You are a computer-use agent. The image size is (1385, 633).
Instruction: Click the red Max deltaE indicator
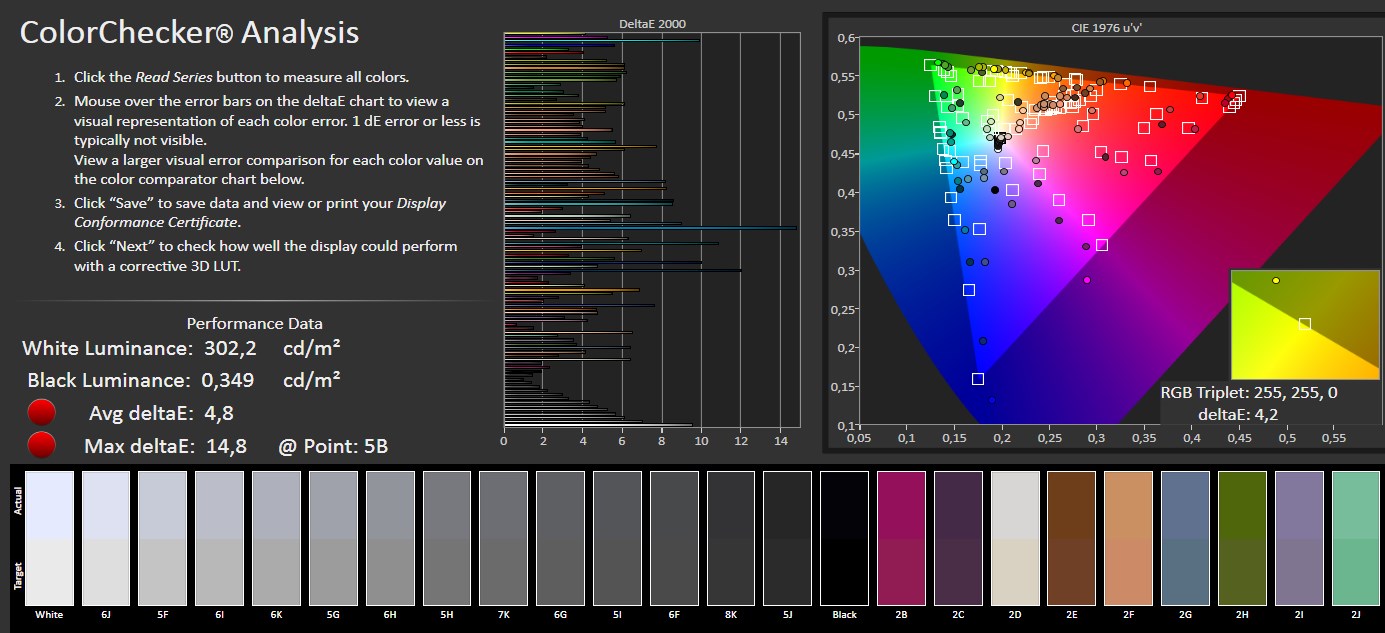coord(41,446)
